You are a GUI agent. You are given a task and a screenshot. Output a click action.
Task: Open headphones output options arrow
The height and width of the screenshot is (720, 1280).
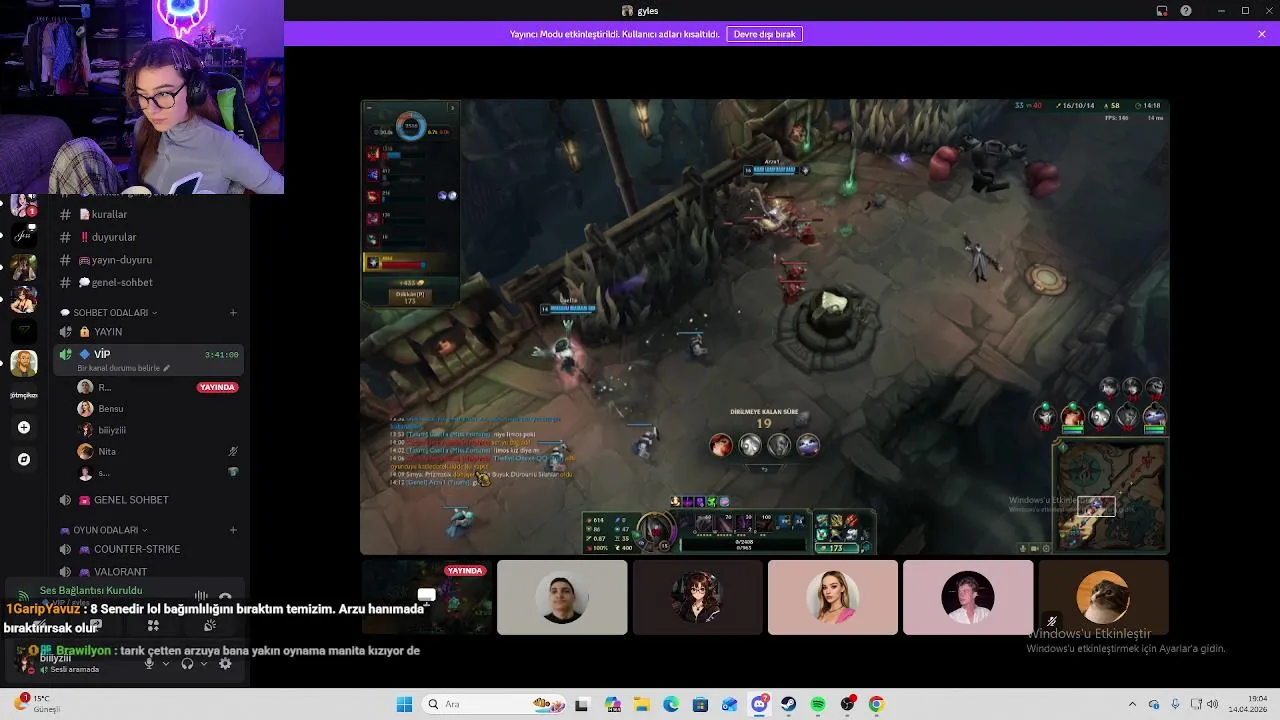204,664
